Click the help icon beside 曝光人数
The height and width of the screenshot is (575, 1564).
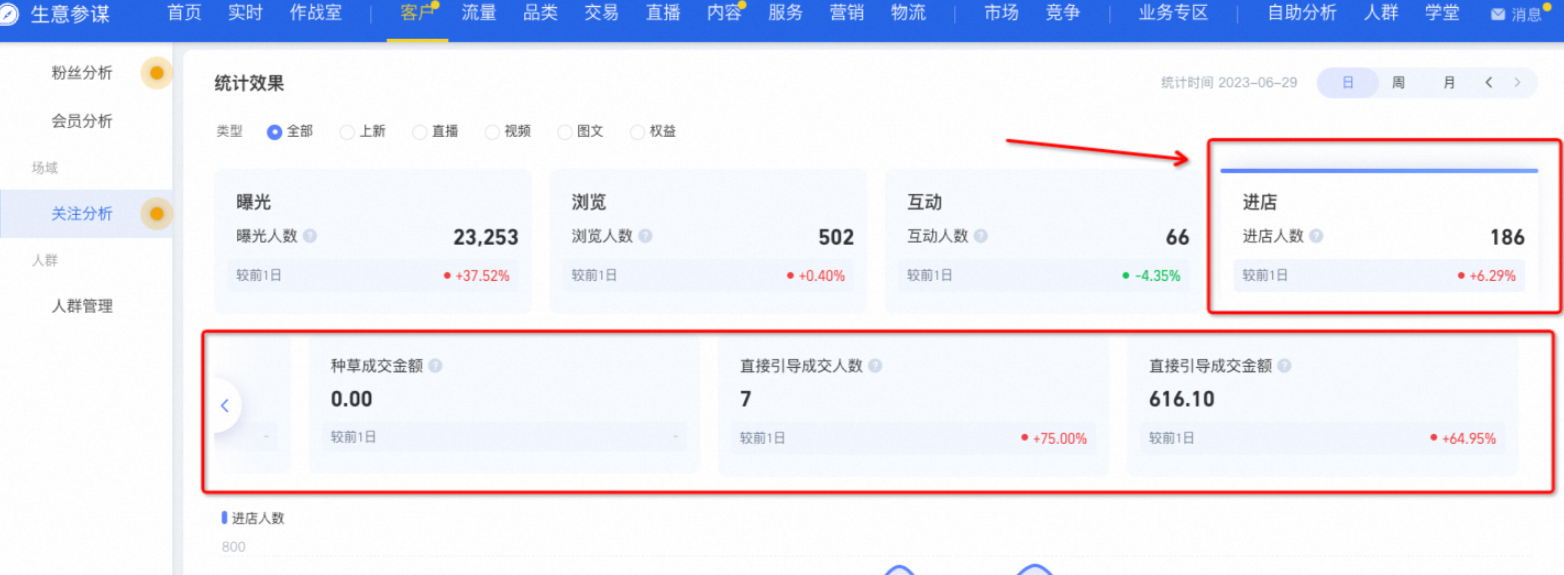(x=310, y=237)
